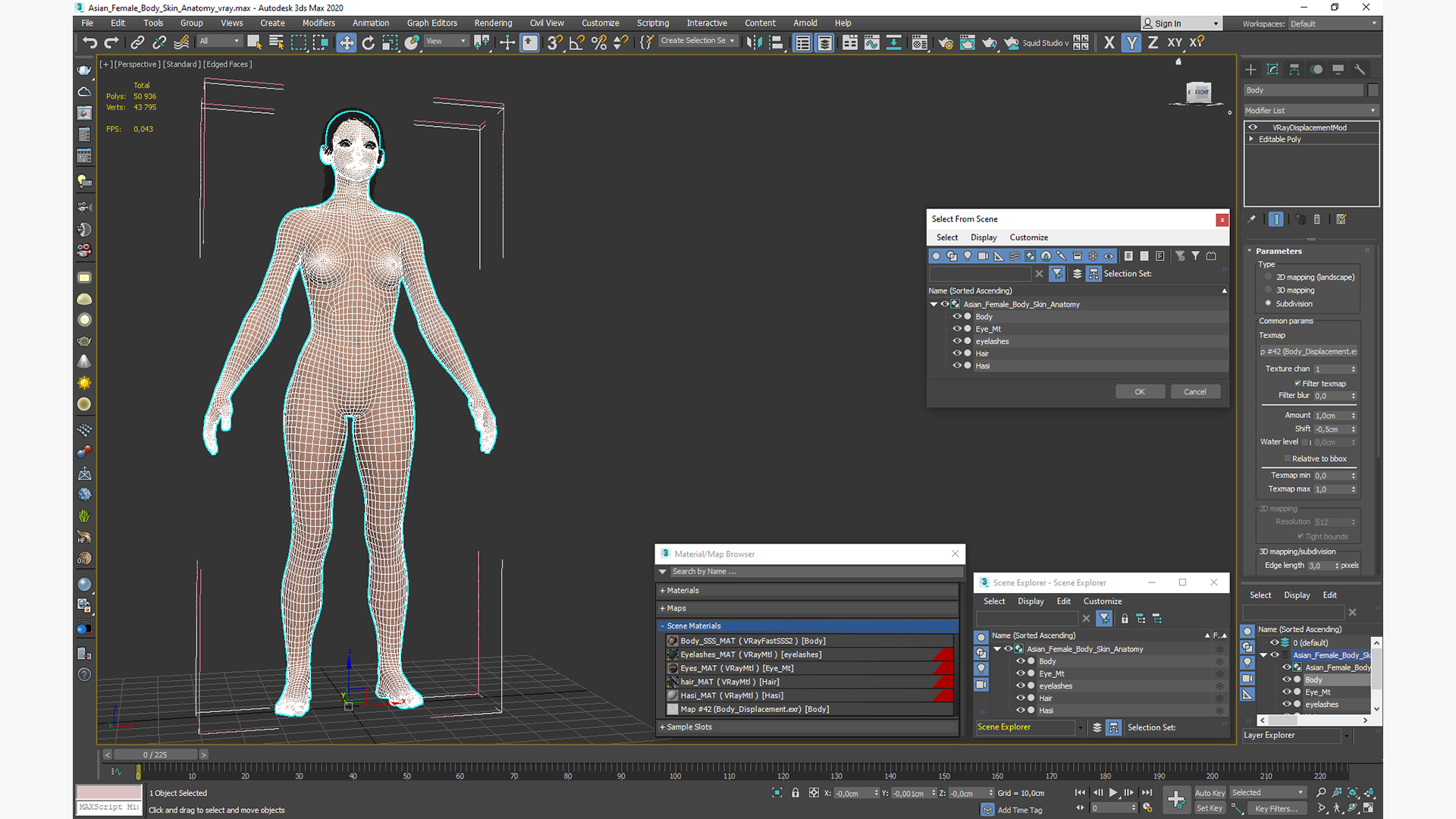Screen dimensions: 1456x819
Task: Click the Zoom Extents icon
Action: [x=1353, y=792]
